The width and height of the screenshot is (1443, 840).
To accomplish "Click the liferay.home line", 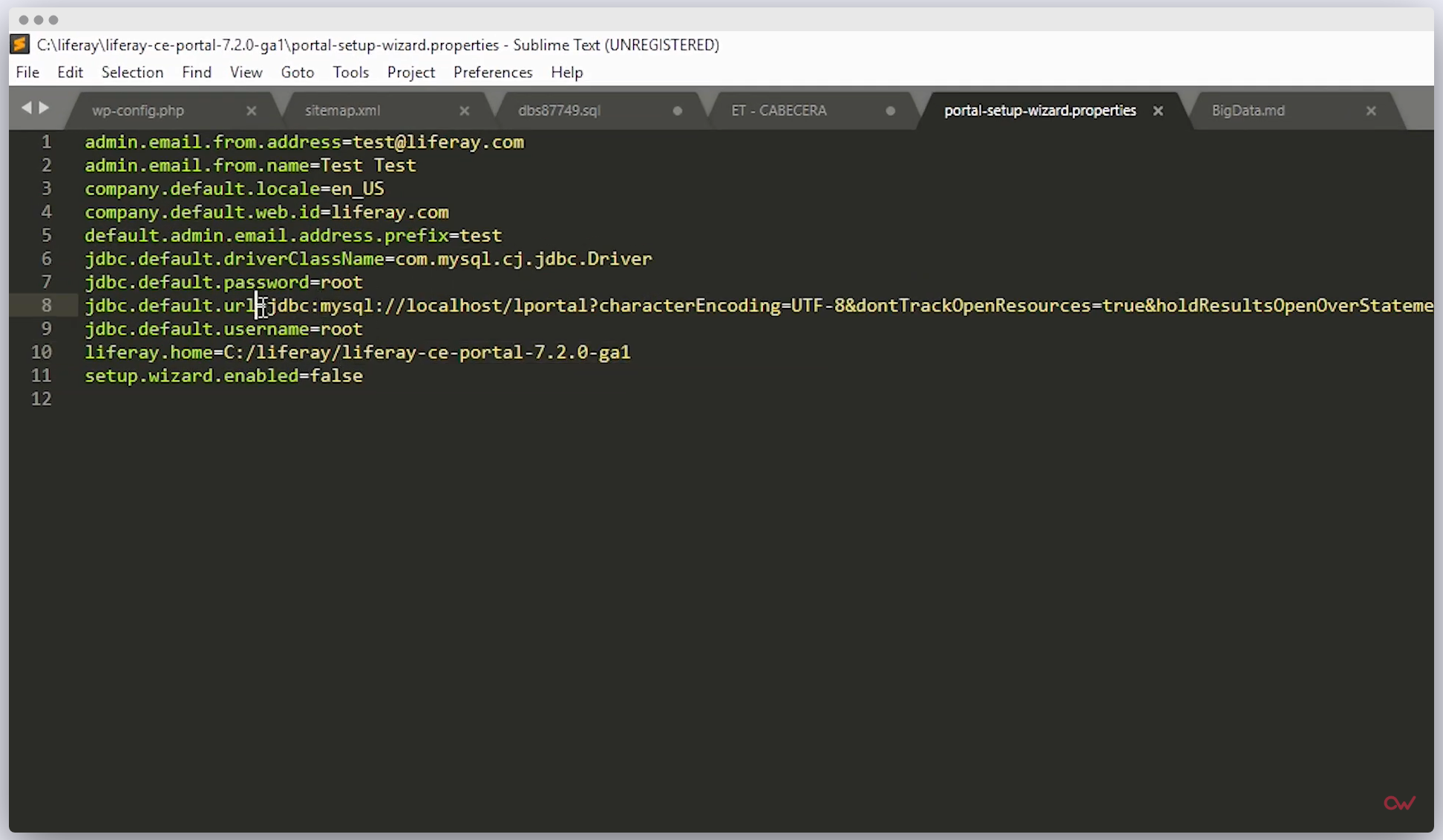I will [357, 352].
